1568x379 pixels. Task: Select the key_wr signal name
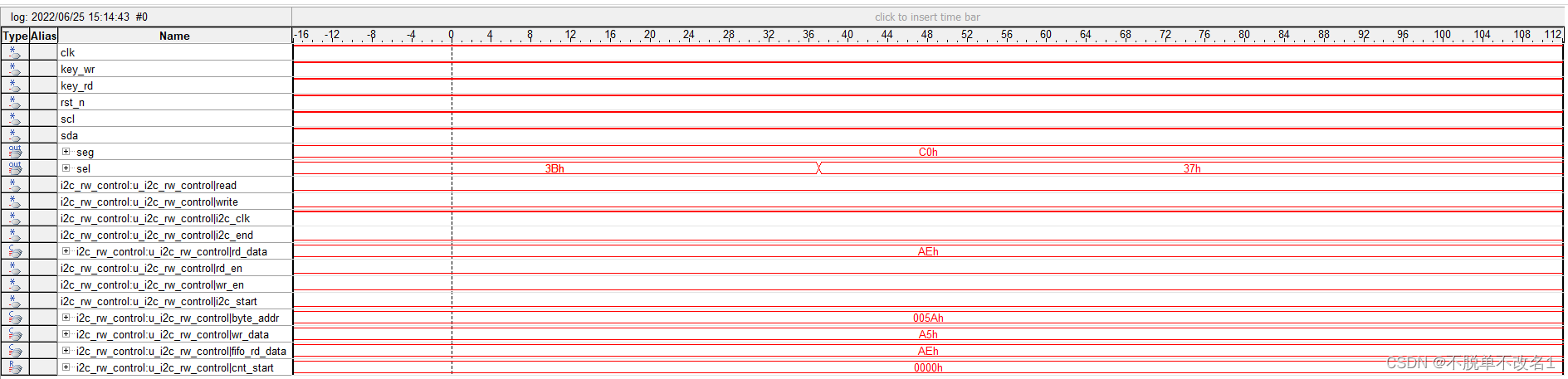point(77,69)
